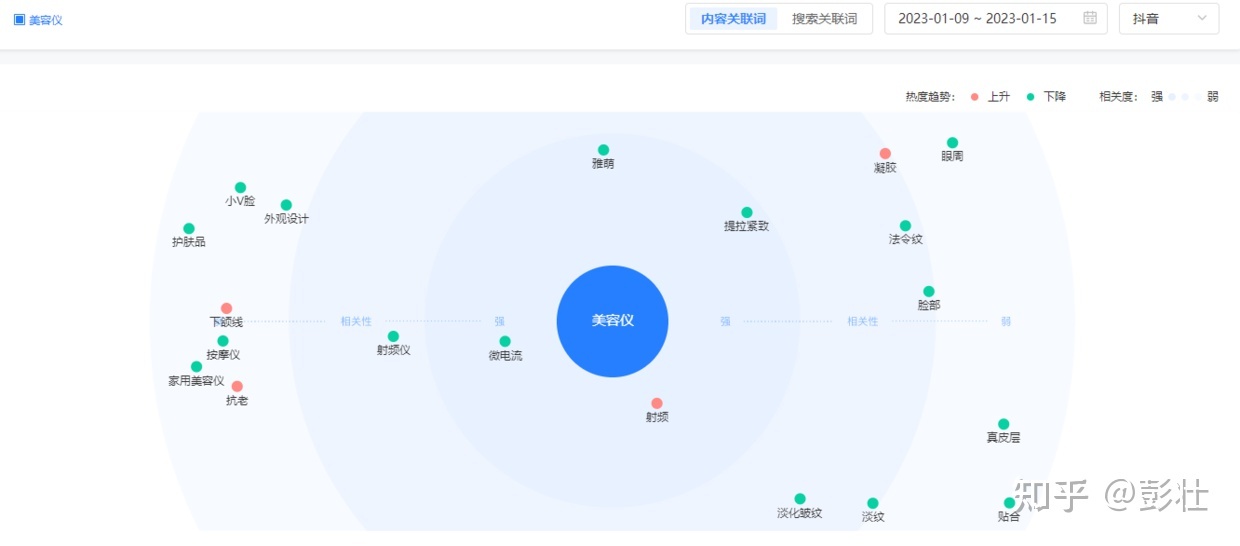Viewport: 1240px width, 546px height.
Task: Select the 下颌线 rising-trend node
Action: (226, 308)
